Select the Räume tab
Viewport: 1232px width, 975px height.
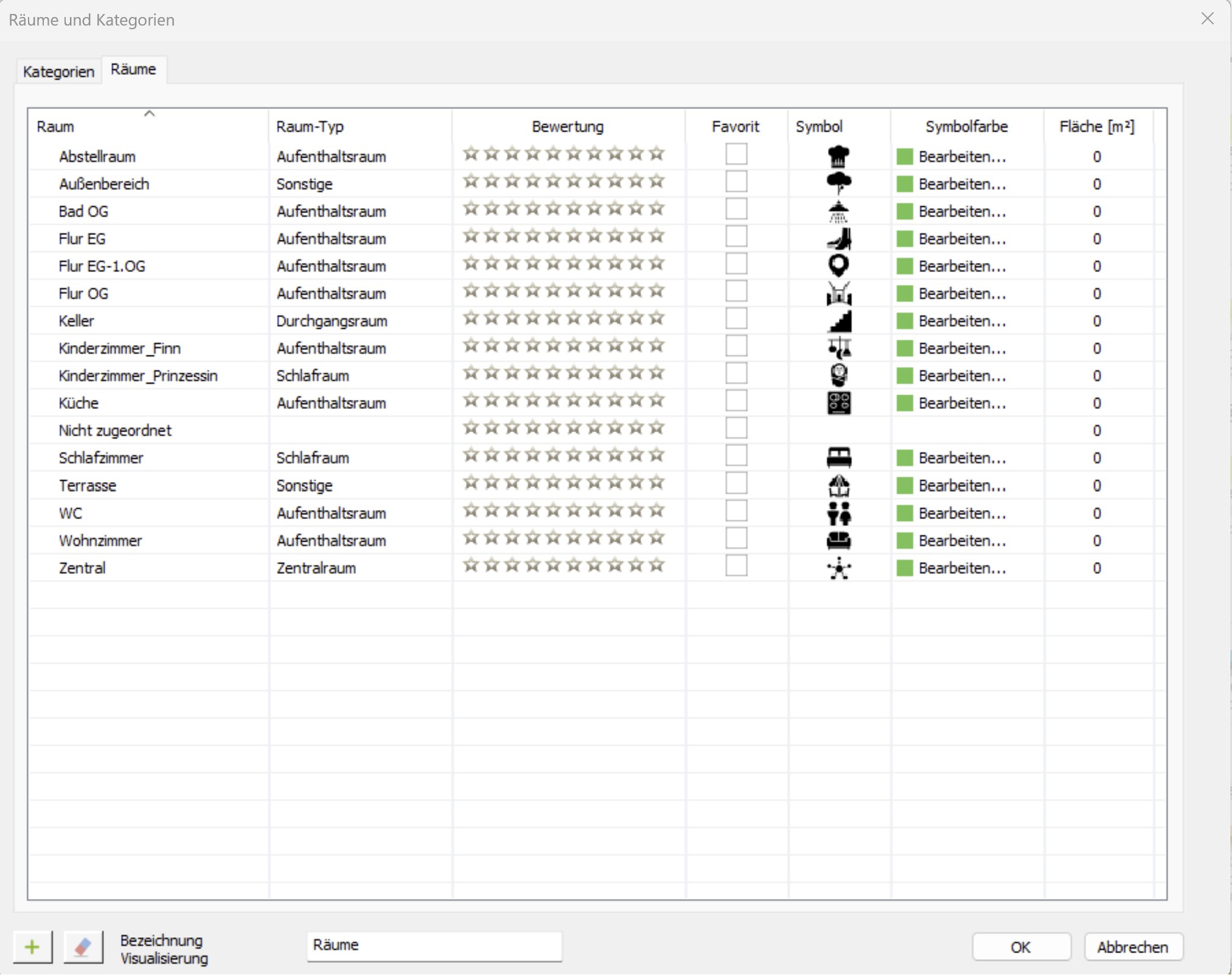(x=133, y=69)
